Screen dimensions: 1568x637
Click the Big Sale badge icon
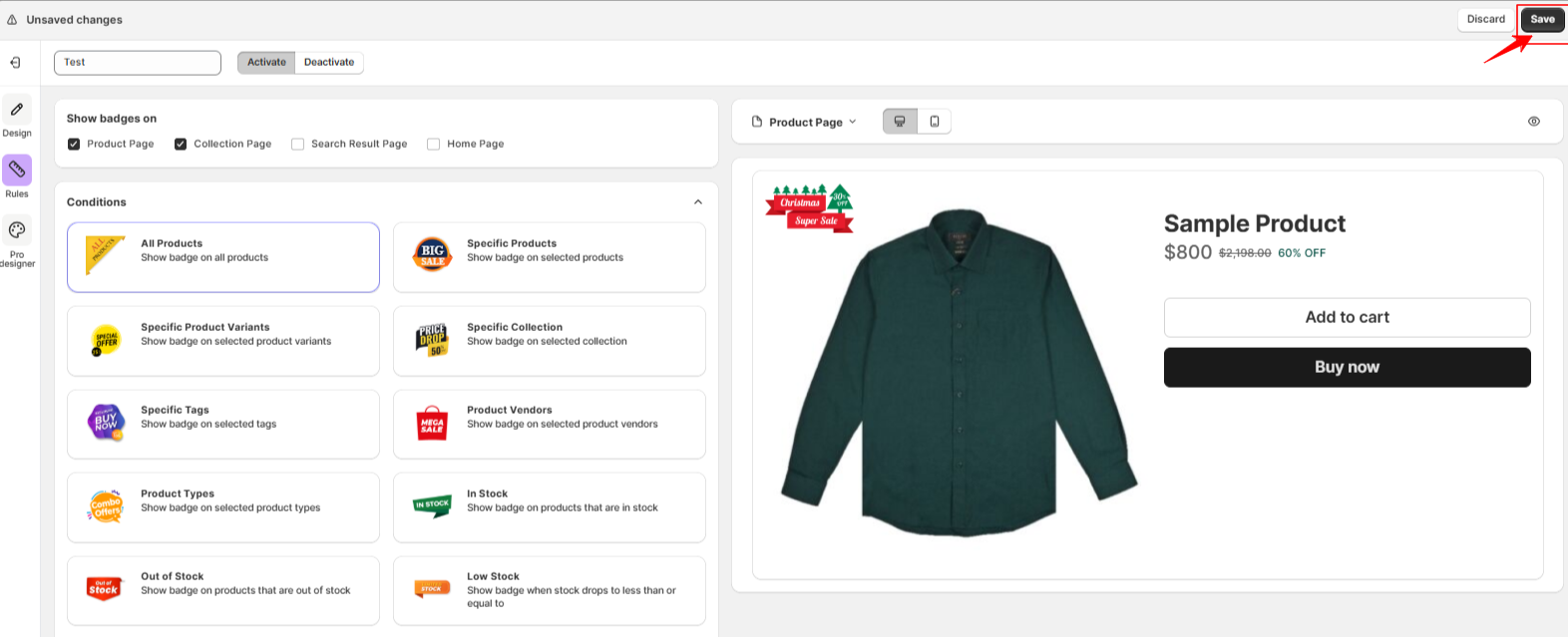click(432, 254)
